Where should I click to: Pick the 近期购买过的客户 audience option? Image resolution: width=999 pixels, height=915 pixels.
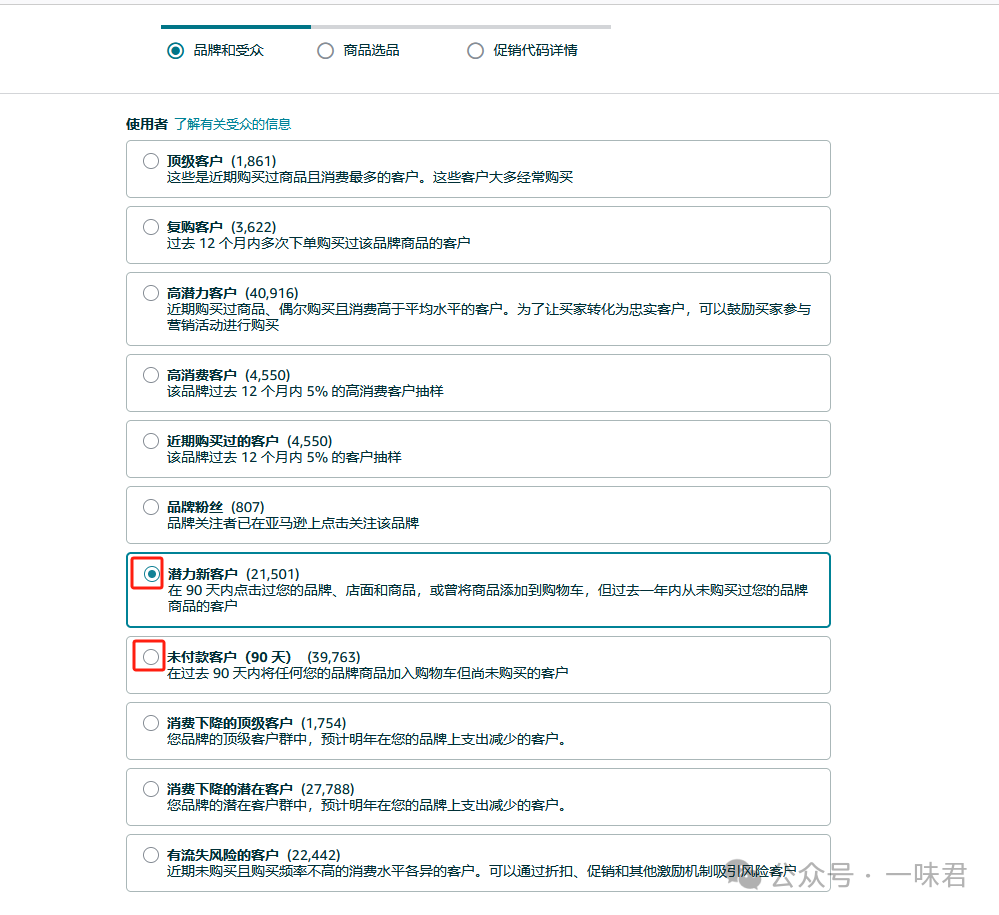pos(151,440)
